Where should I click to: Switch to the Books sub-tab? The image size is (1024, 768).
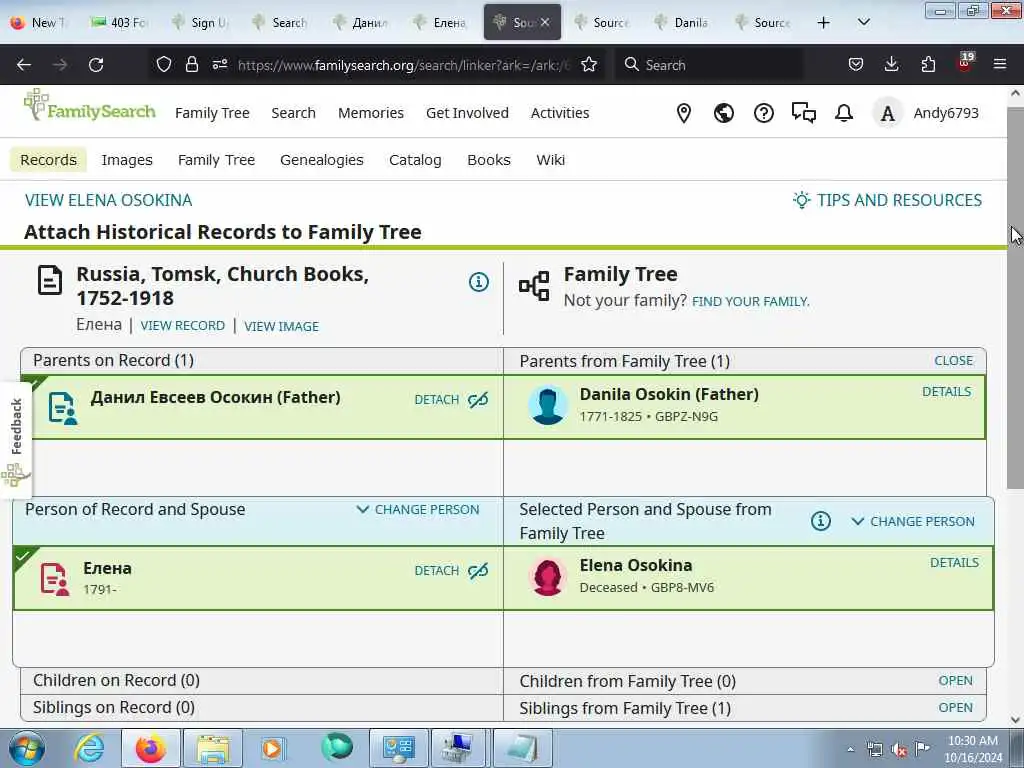coord(488,160)
